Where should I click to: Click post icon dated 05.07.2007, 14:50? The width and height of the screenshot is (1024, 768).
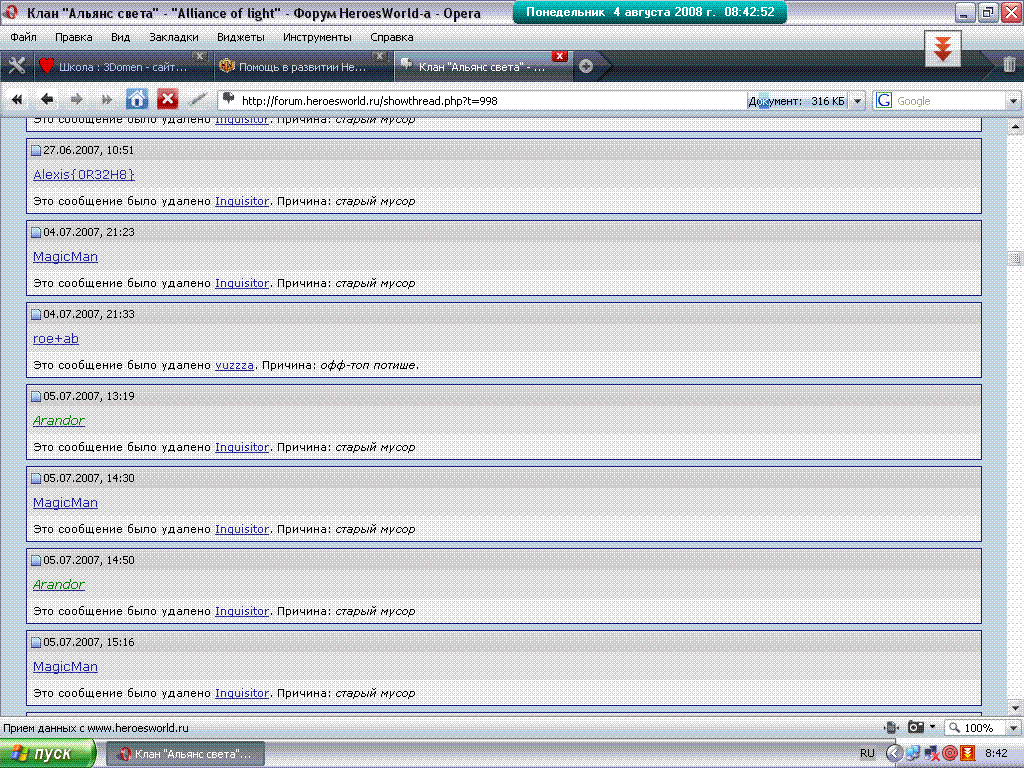[36, 560]
